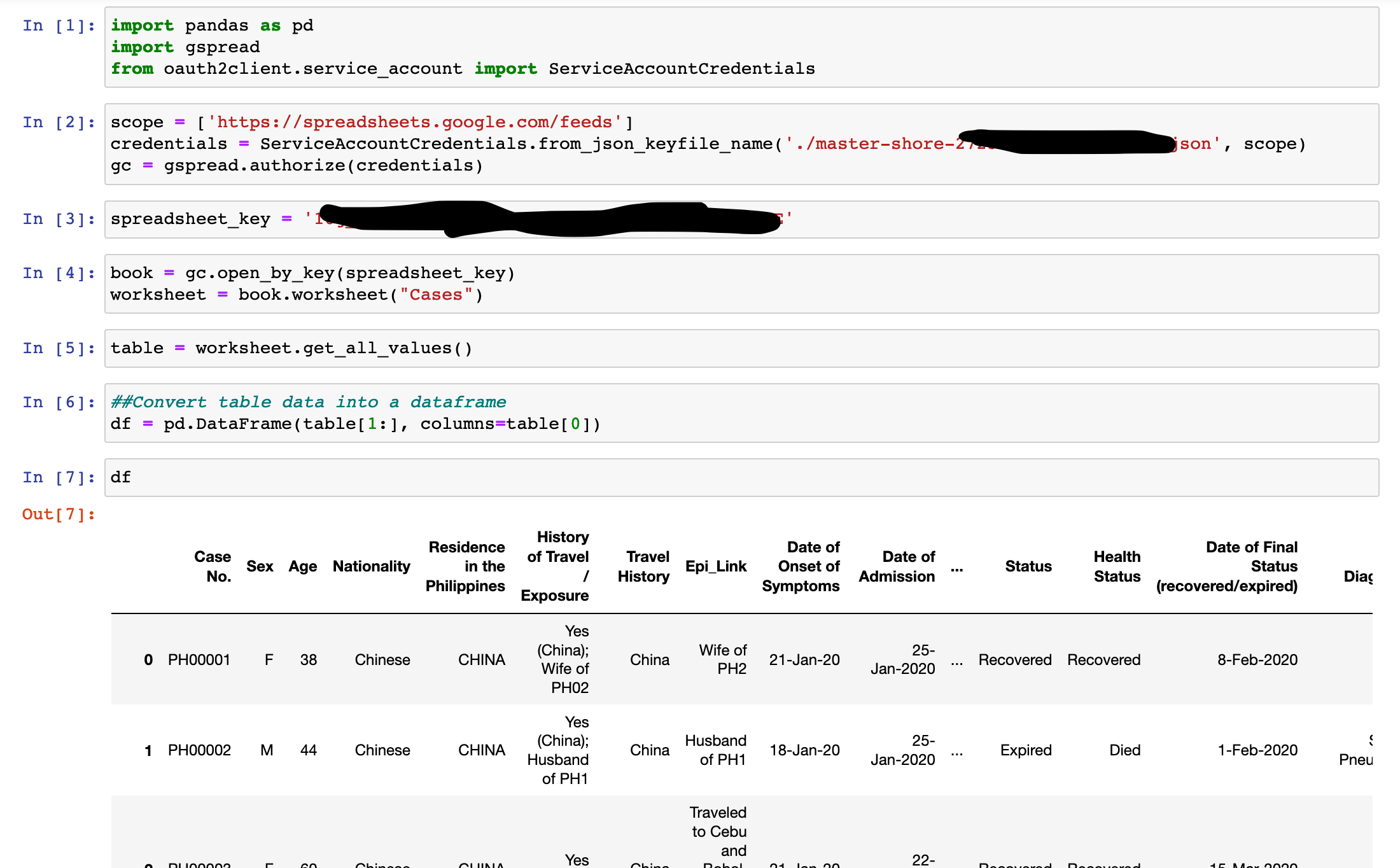Click the age value 38
The height and width of the screenshot is (868, 1400).
pyautogui.click(x=309, y=660)
